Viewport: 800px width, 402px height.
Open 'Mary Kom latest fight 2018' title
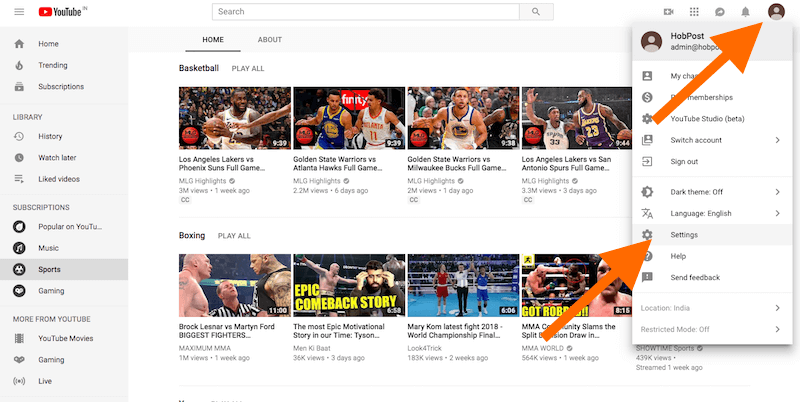(x=455, y=331)
